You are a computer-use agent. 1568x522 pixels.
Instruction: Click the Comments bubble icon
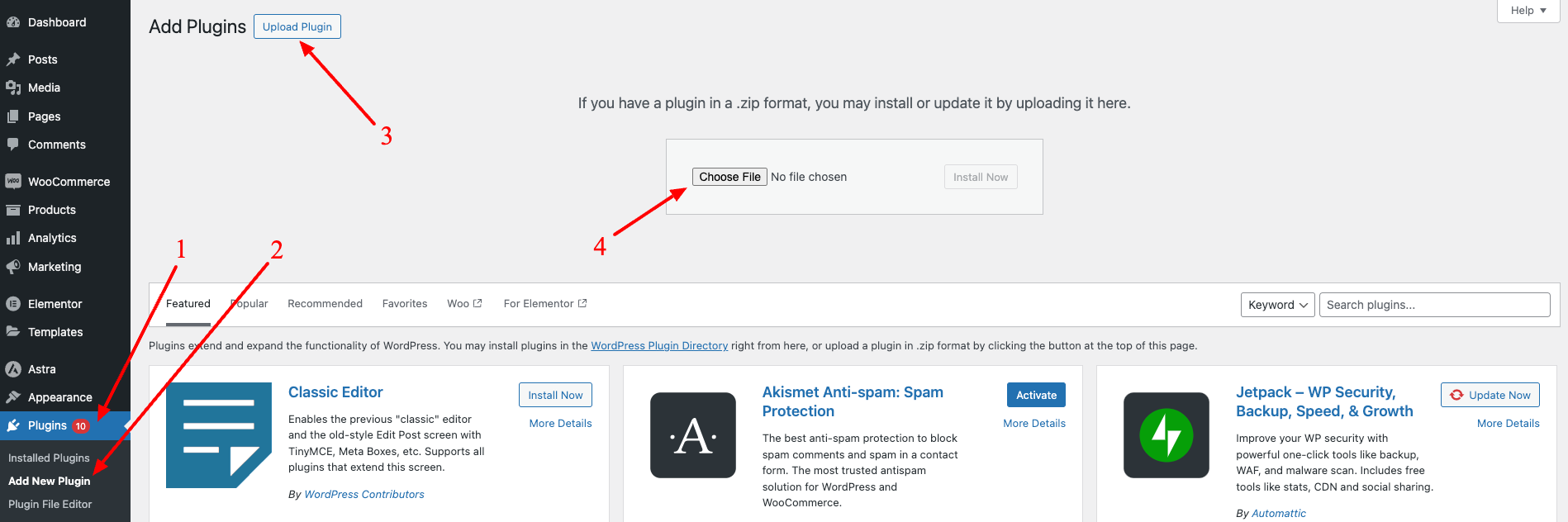pos(13,145)
